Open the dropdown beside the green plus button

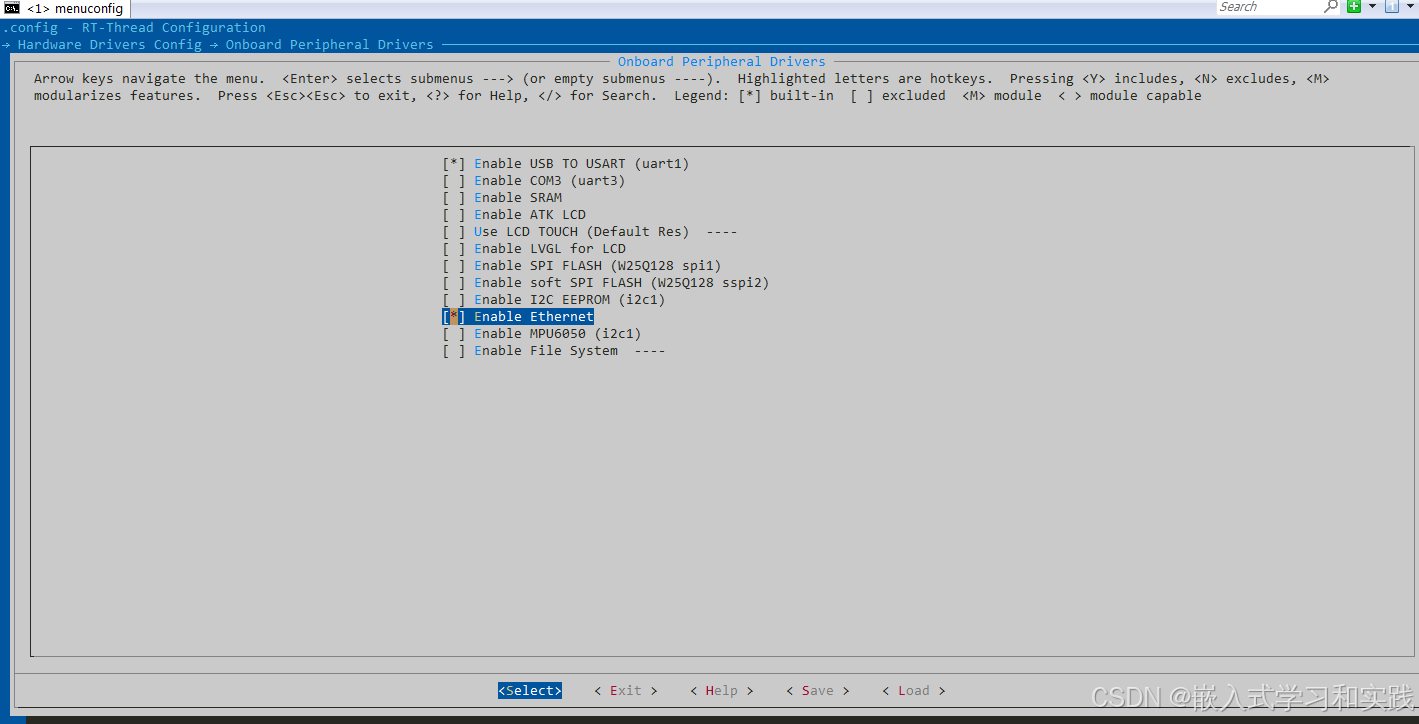[1372, 7]
